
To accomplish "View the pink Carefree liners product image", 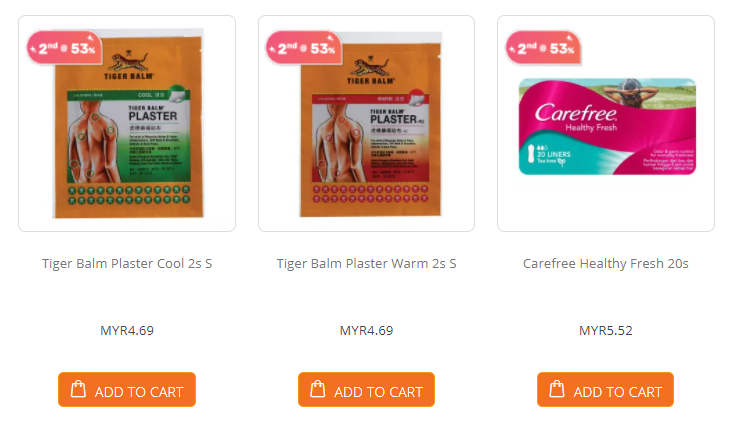I will 607,126.
